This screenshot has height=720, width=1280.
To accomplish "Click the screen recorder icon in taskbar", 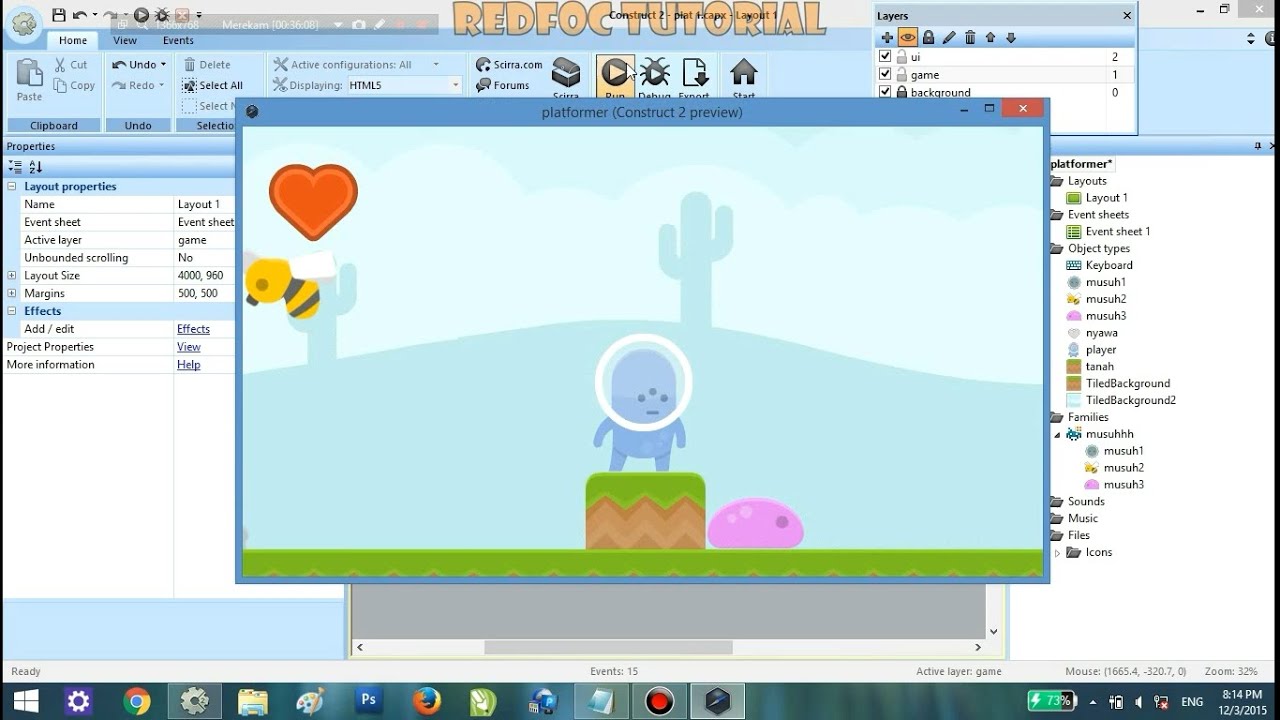I will coord(658,701).
